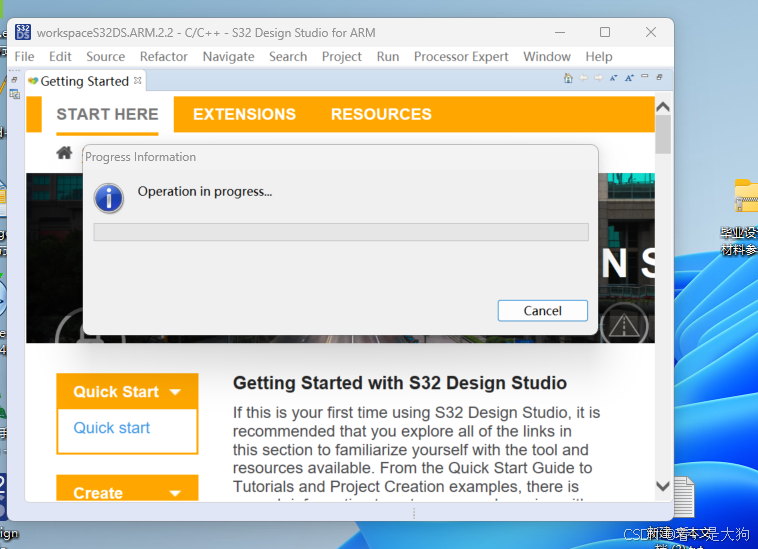Image resolution: width=758 pixels, height=549 pixels.
Task: Open the File menu
Action: (x=24, y=57)
